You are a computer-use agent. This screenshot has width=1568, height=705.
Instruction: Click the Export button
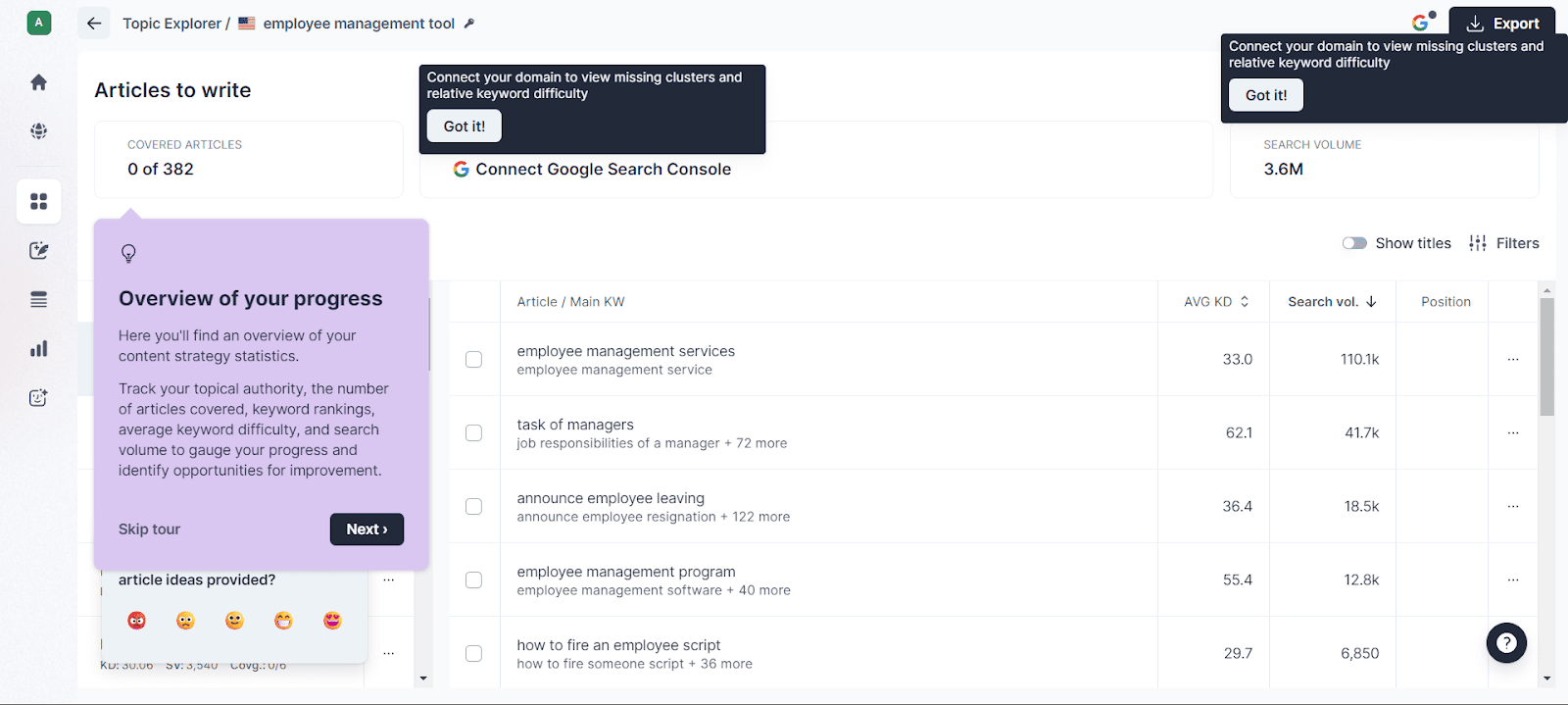1502,24
